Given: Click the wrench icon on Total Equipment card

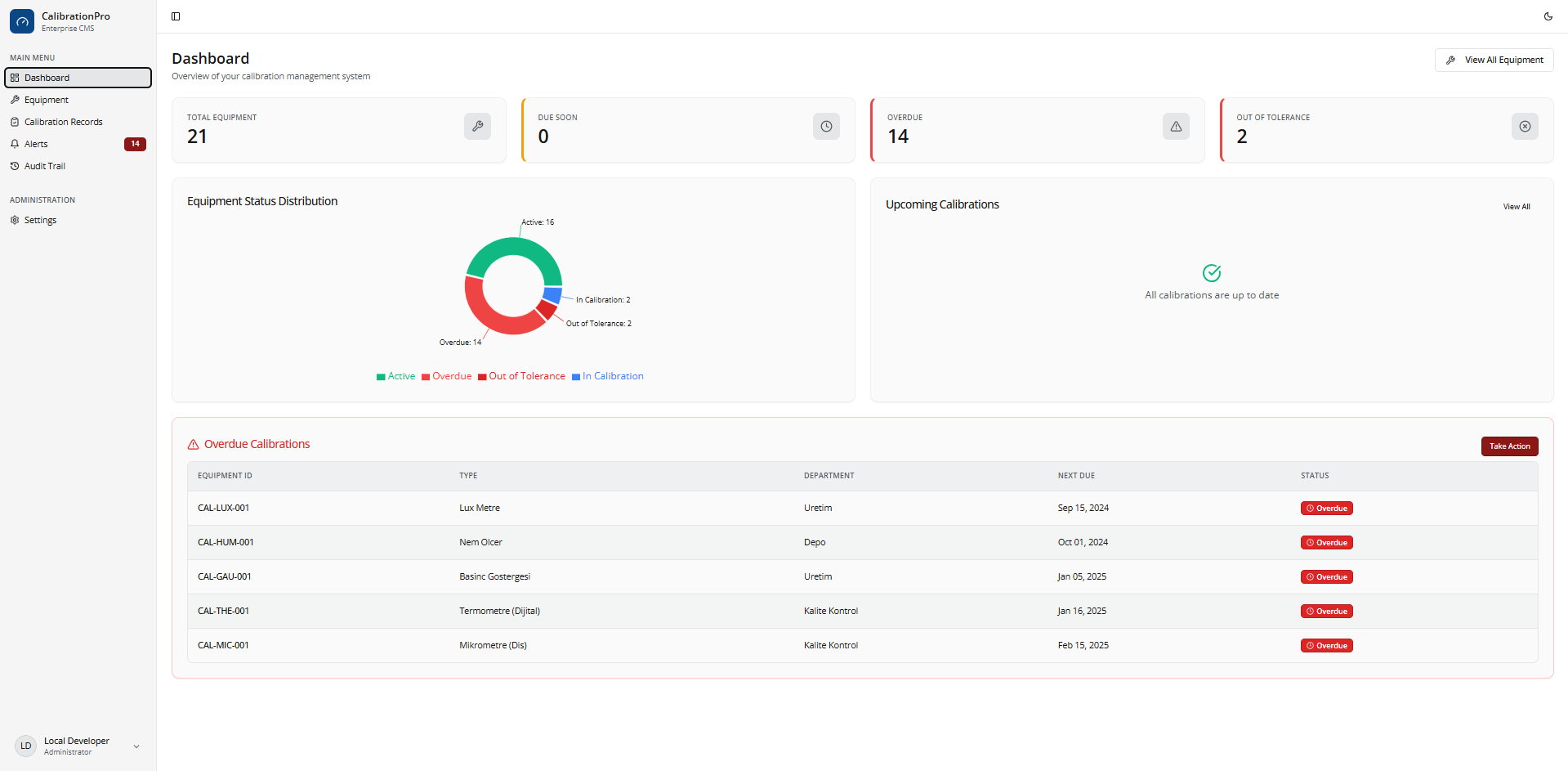Looking at the screenshot, I should point(477,126).
